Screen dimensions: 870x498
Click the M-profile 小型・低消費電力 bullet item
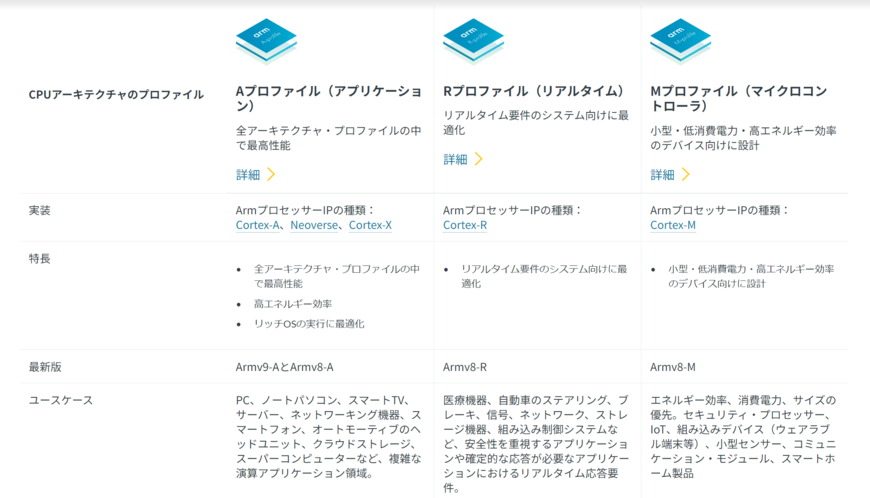(751, 276)
